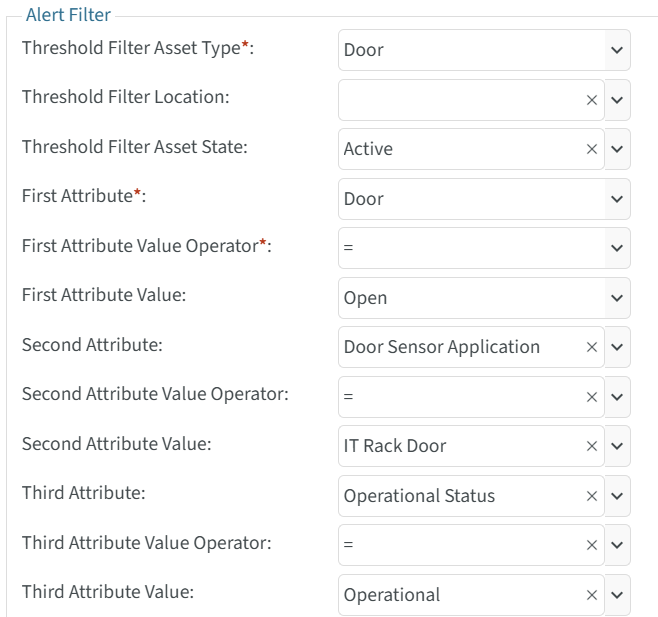The height and width of the screenshot is (617, 658).
Task: Clear the Threshold Filter Location field
Action: 591,100
